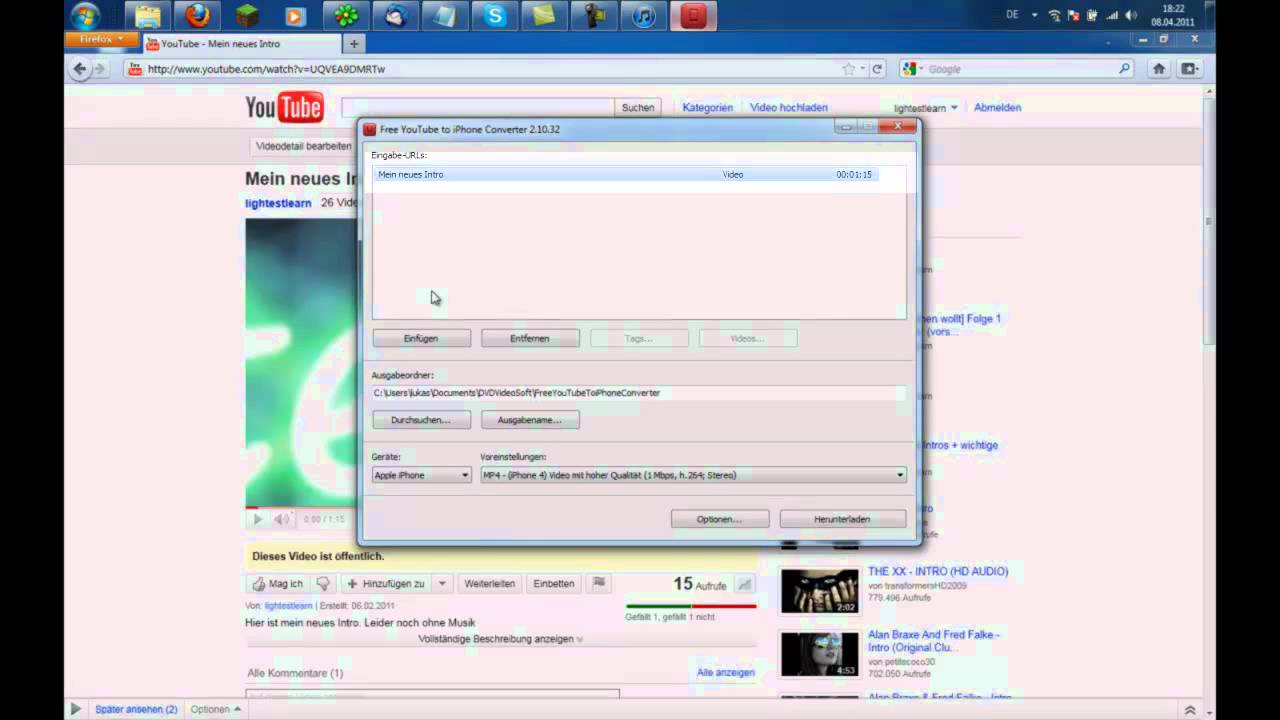Click the Einbetten button
Image resolution: width=1280 pixels, height=720 pixels.
[x=554, y=583]
